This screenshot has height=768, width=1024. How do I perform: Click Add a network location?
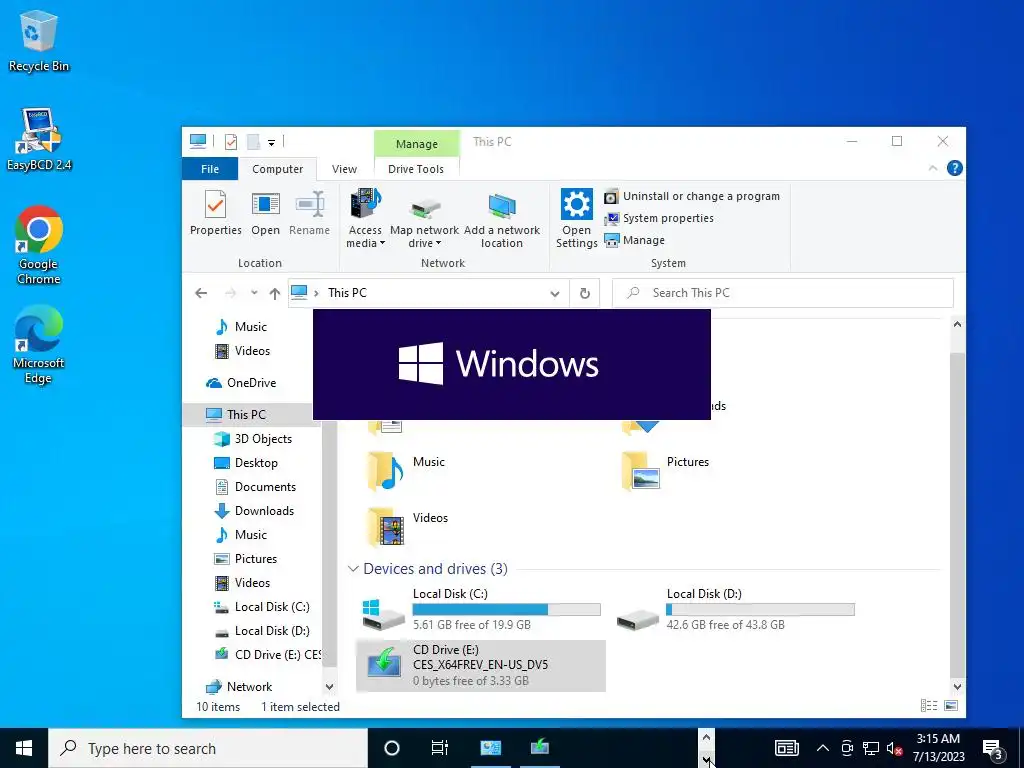tap(502, 219)
